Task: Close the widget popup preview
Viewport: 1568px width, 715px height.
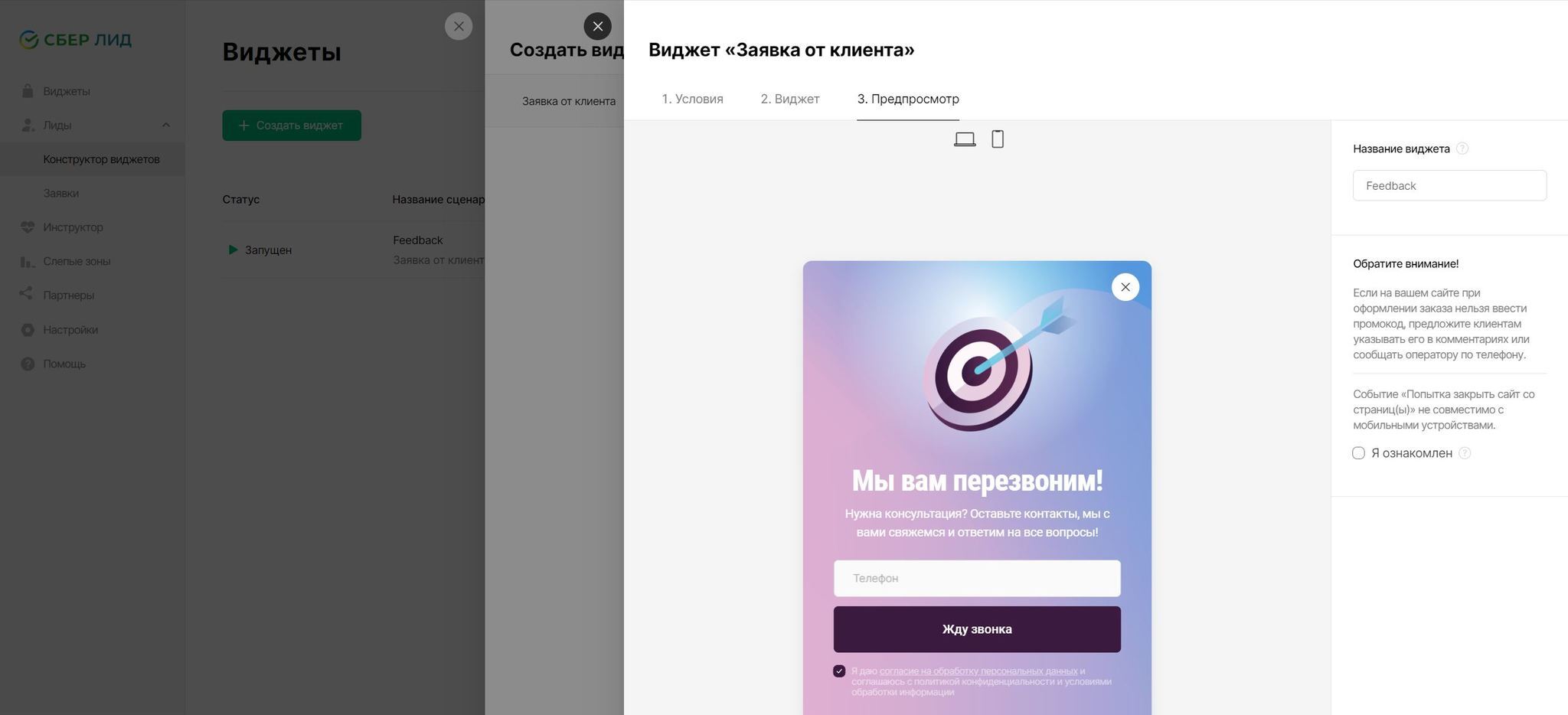Action: click(1125, 287)
